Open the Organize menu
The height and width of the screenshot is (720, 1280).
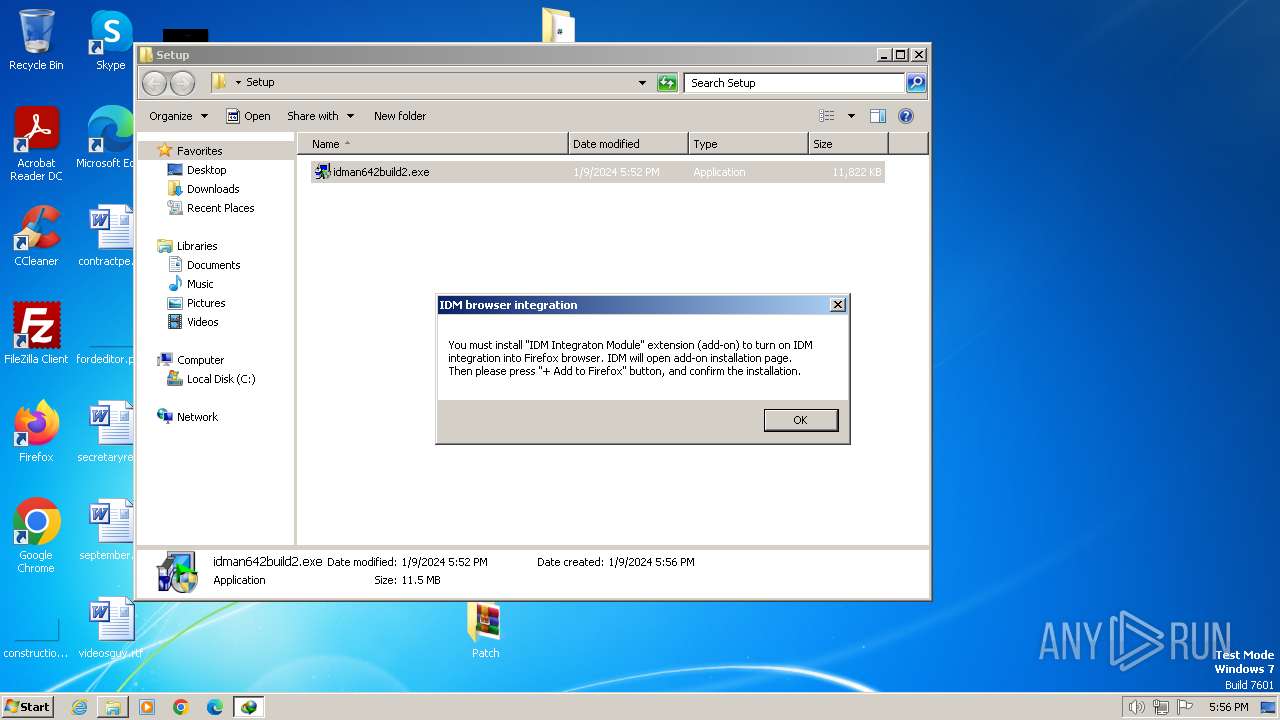click(178, 116)
